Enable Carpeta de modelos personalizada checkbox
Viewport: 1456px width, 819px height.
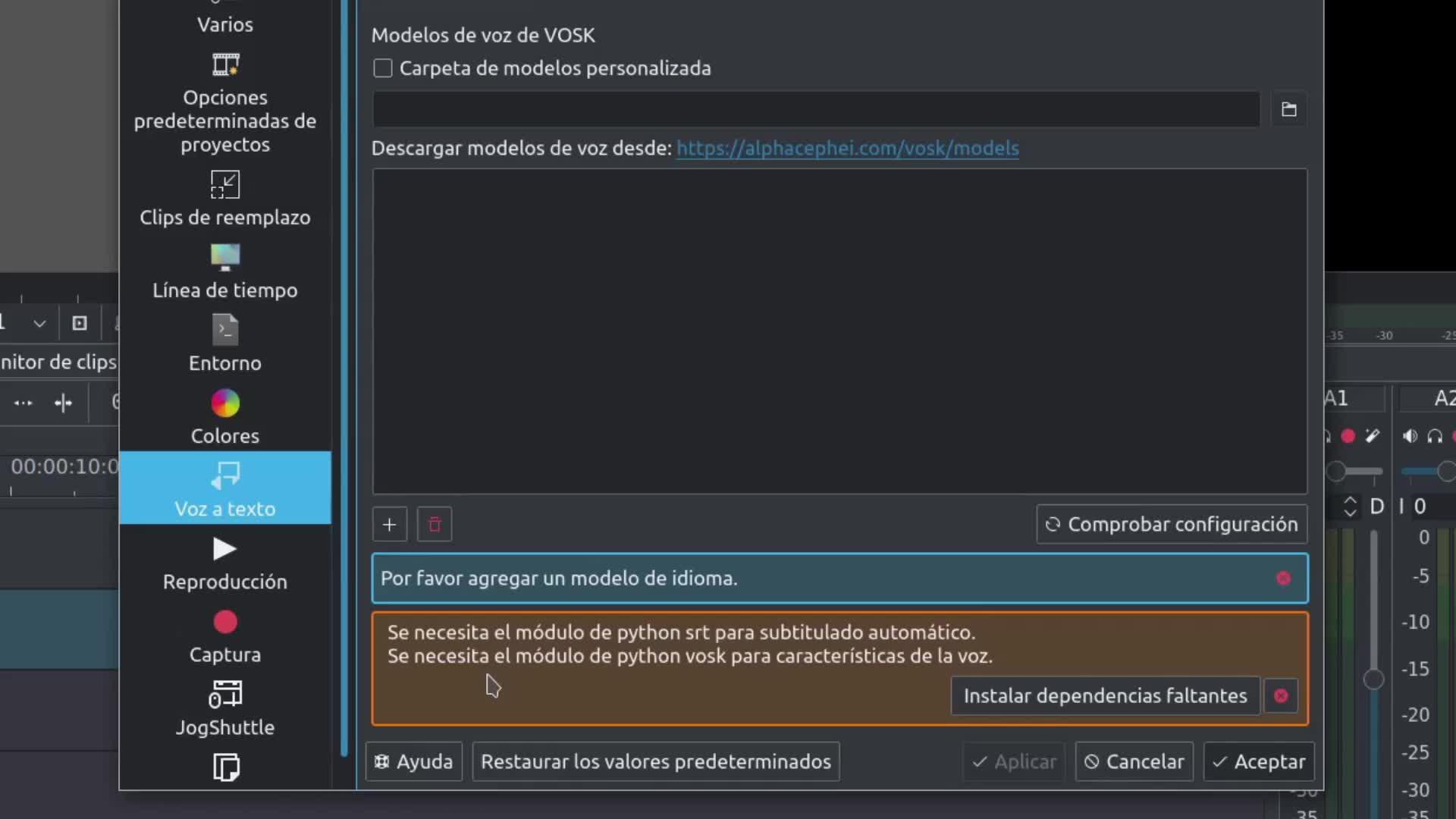(x=383, y=68)
